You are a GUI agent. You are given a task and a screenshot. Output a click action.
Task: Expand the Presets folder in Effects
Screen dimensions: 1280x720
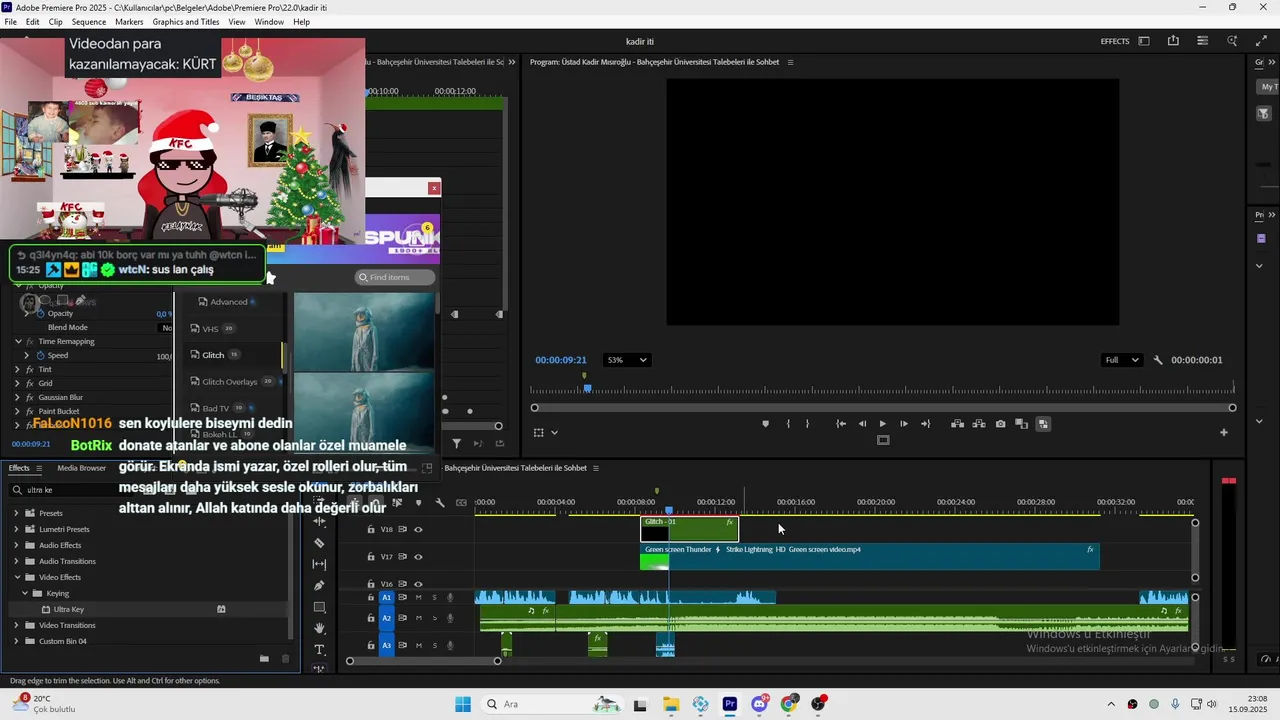pyautogui.click(x=17, y=513)
